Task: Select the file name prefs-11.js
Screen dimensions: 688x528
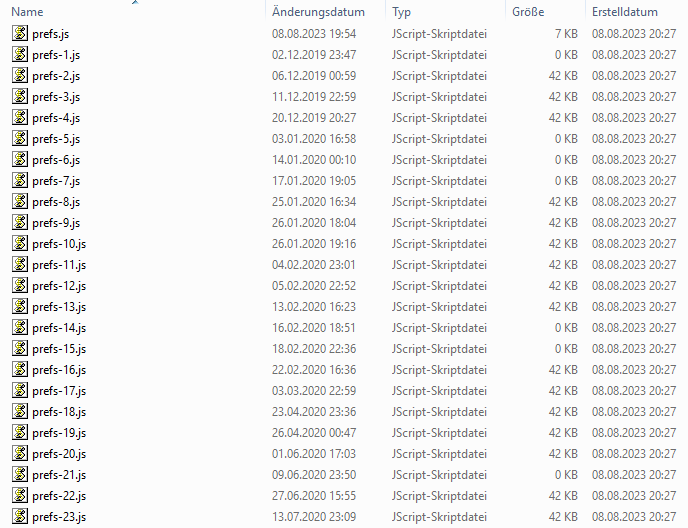Action: (59, 265)
